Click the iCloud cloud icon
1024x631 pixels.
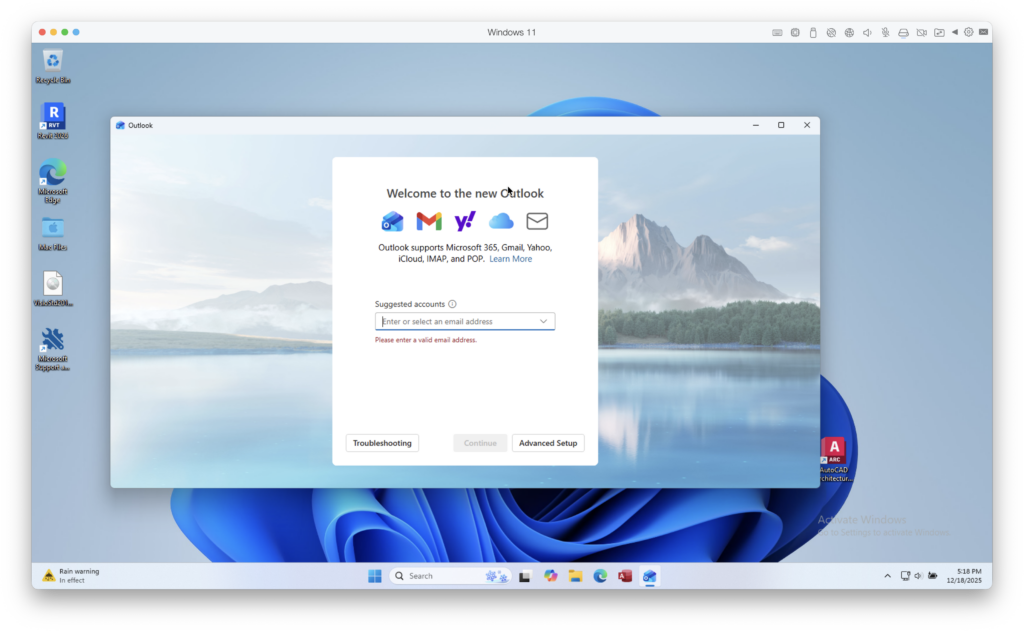click(501, 221)
